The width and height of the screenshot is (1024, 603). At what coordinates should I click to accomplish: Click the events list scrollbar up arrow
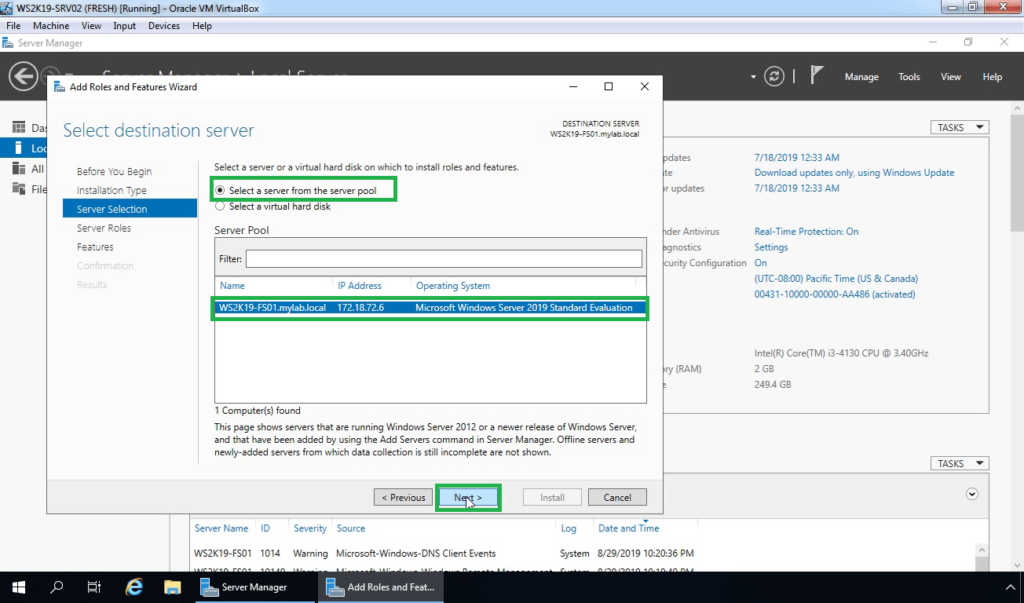pos(982,550)
